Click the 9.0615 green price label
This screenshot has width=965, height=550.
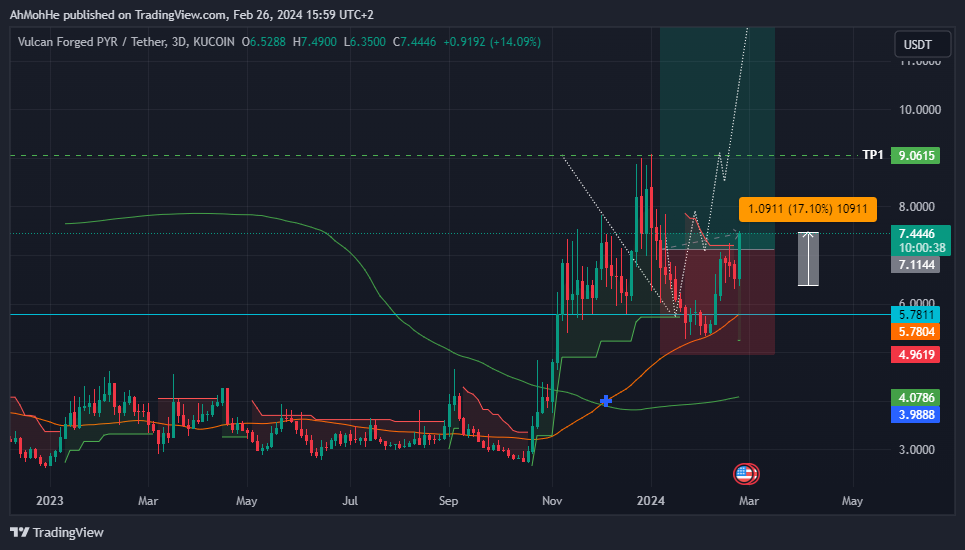[916, 156]
